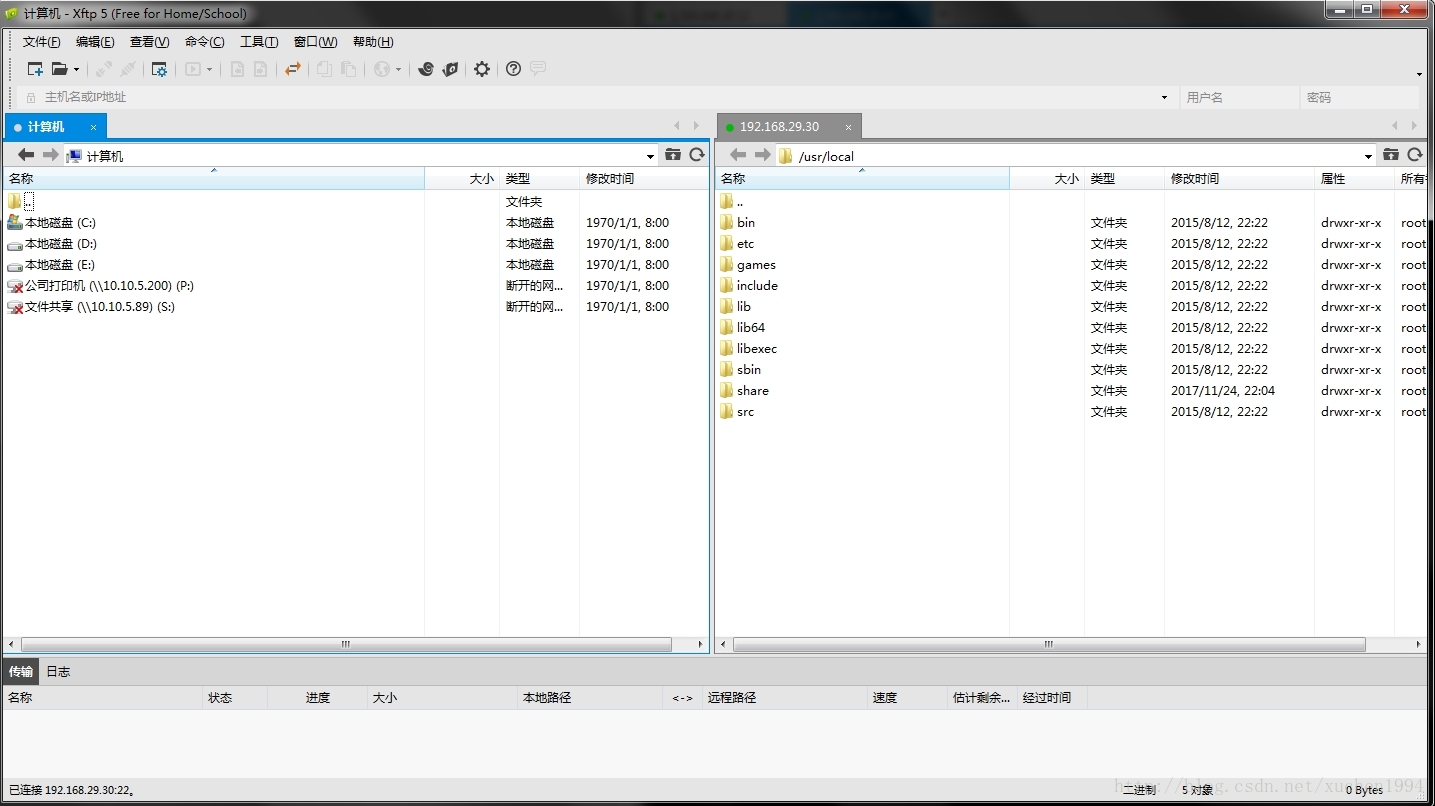Click the transfer queue 状态 column header

(235, 698)
